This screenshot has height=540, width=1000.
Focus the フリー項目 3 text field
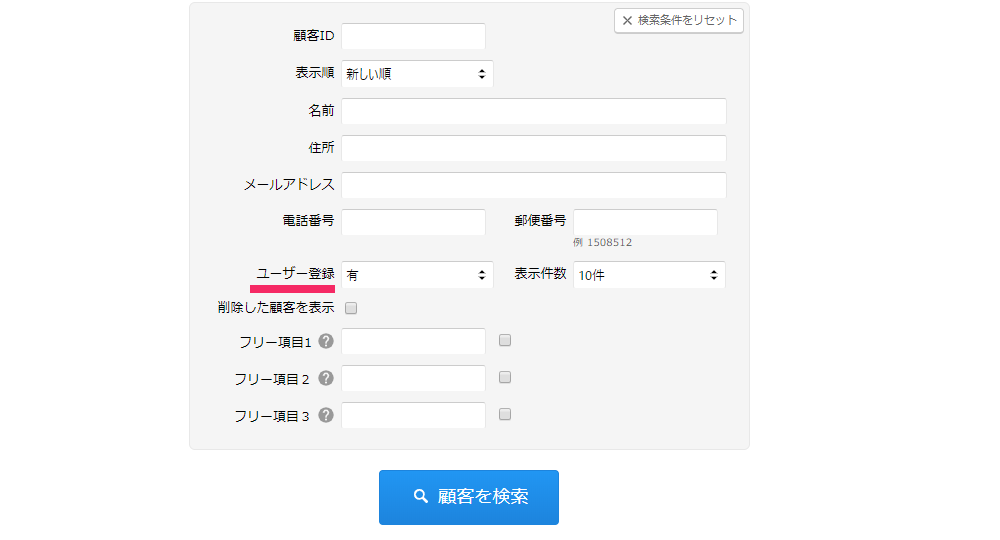tap(413, 416)
